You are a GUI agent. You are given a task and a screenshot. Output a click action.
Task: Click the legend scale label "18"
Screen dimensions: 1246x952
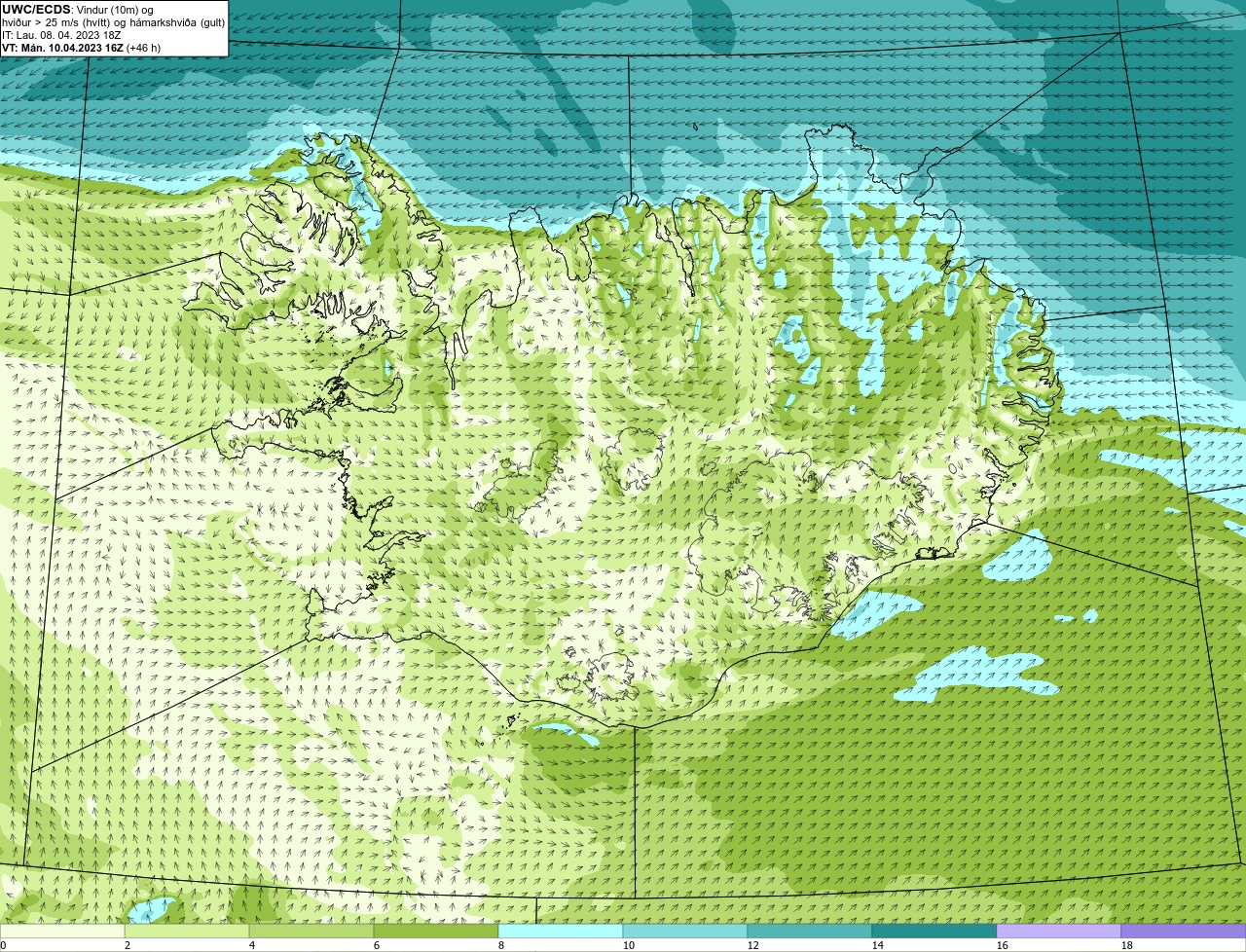1127,945
